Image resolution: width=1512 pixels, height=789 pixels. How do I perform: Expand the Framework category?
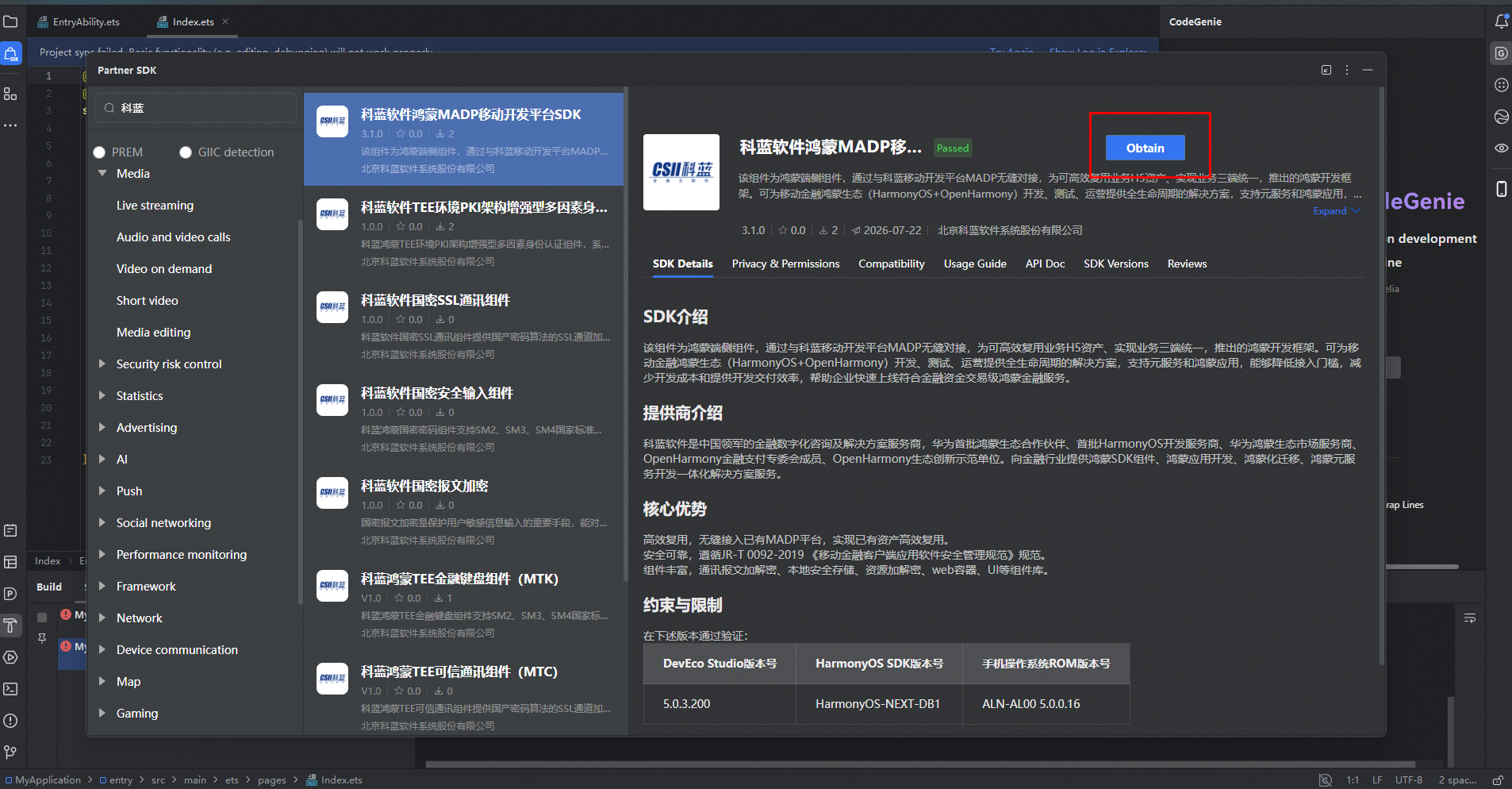click(x=102, y=586)
